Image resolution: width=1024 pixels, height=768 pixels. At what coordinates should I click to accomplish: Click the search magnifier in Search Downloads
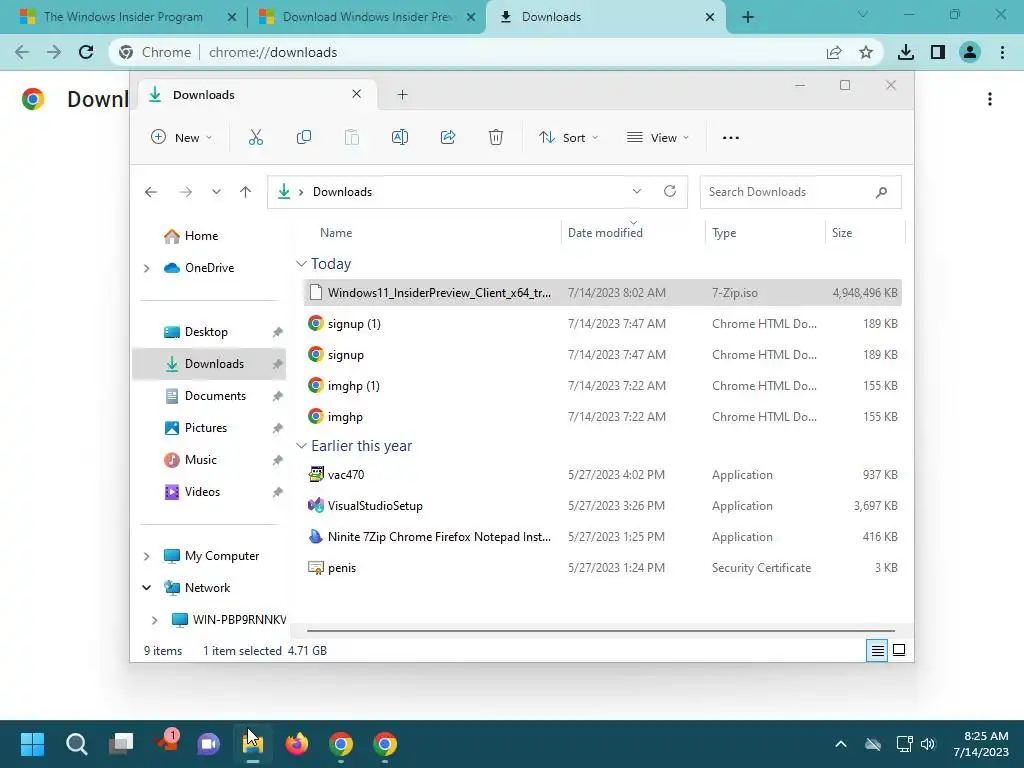click(881, 192)
